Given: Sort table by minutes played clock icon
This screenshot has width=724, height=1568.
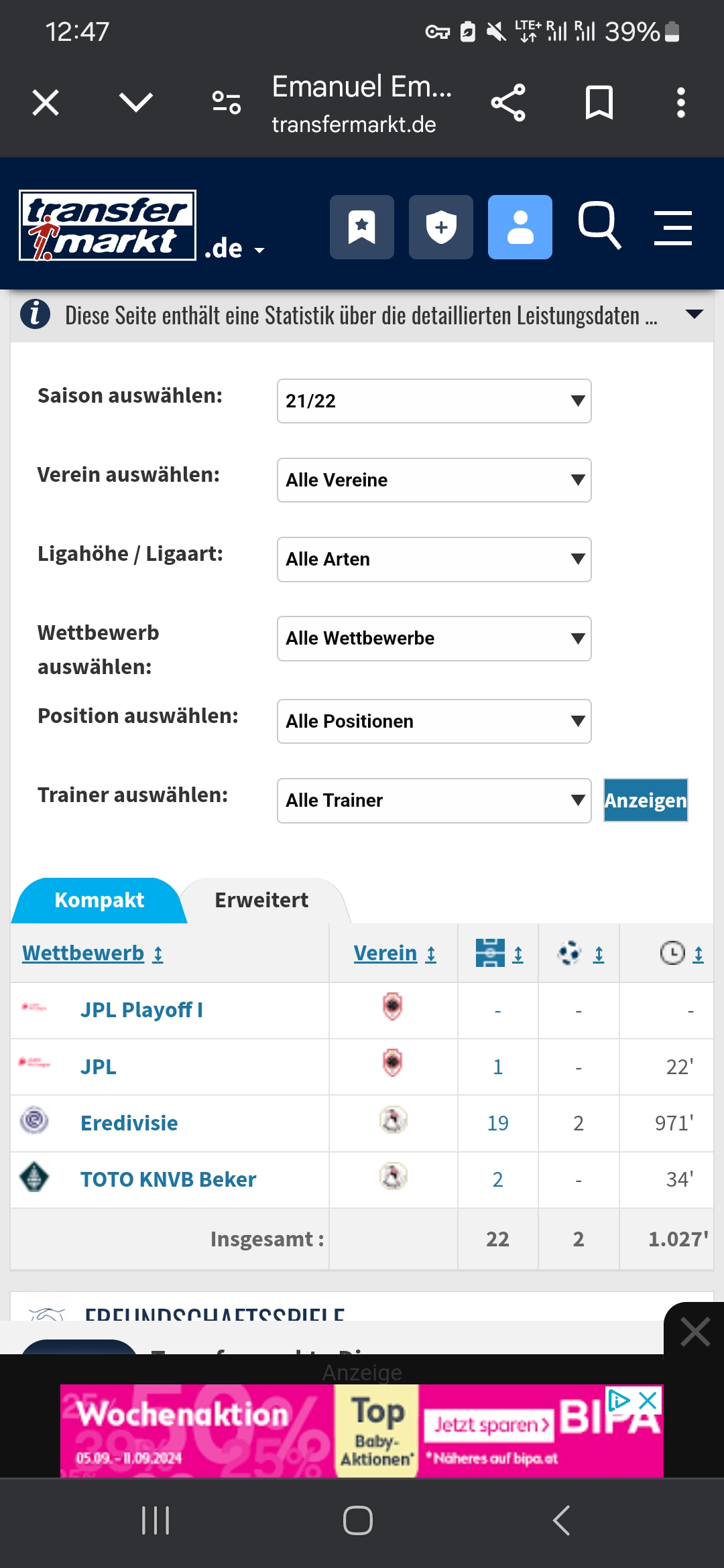Looking at the screenshot, I should tap(682, 953).
